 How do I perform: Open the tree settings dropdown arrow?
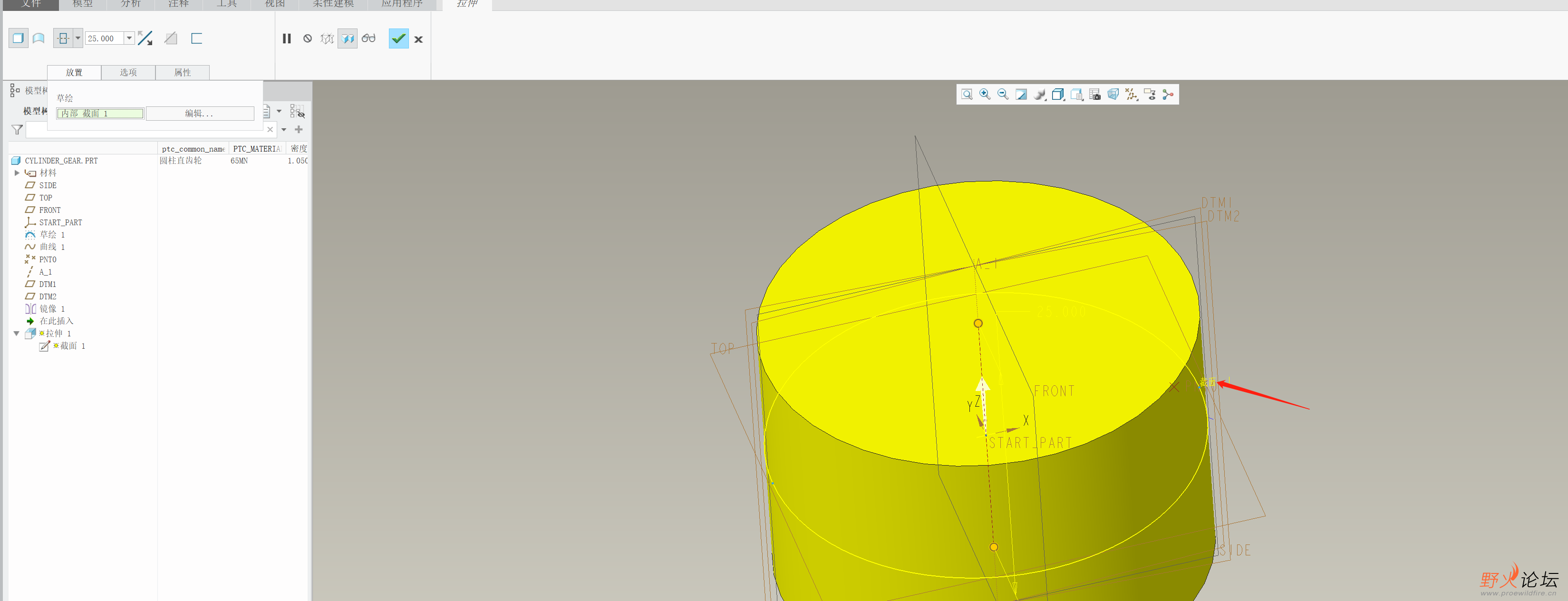(x=279, y=111)
